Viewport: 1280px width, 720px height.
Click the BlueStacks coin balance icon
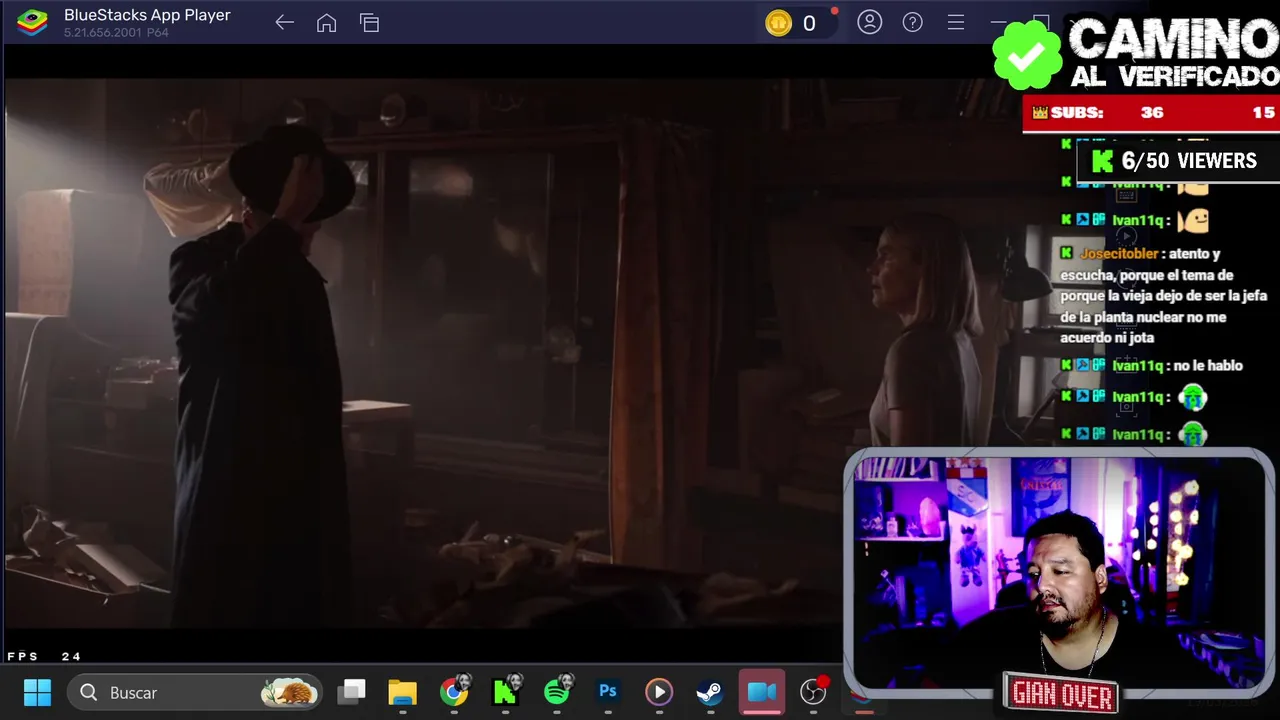click(x=778, y=23)
